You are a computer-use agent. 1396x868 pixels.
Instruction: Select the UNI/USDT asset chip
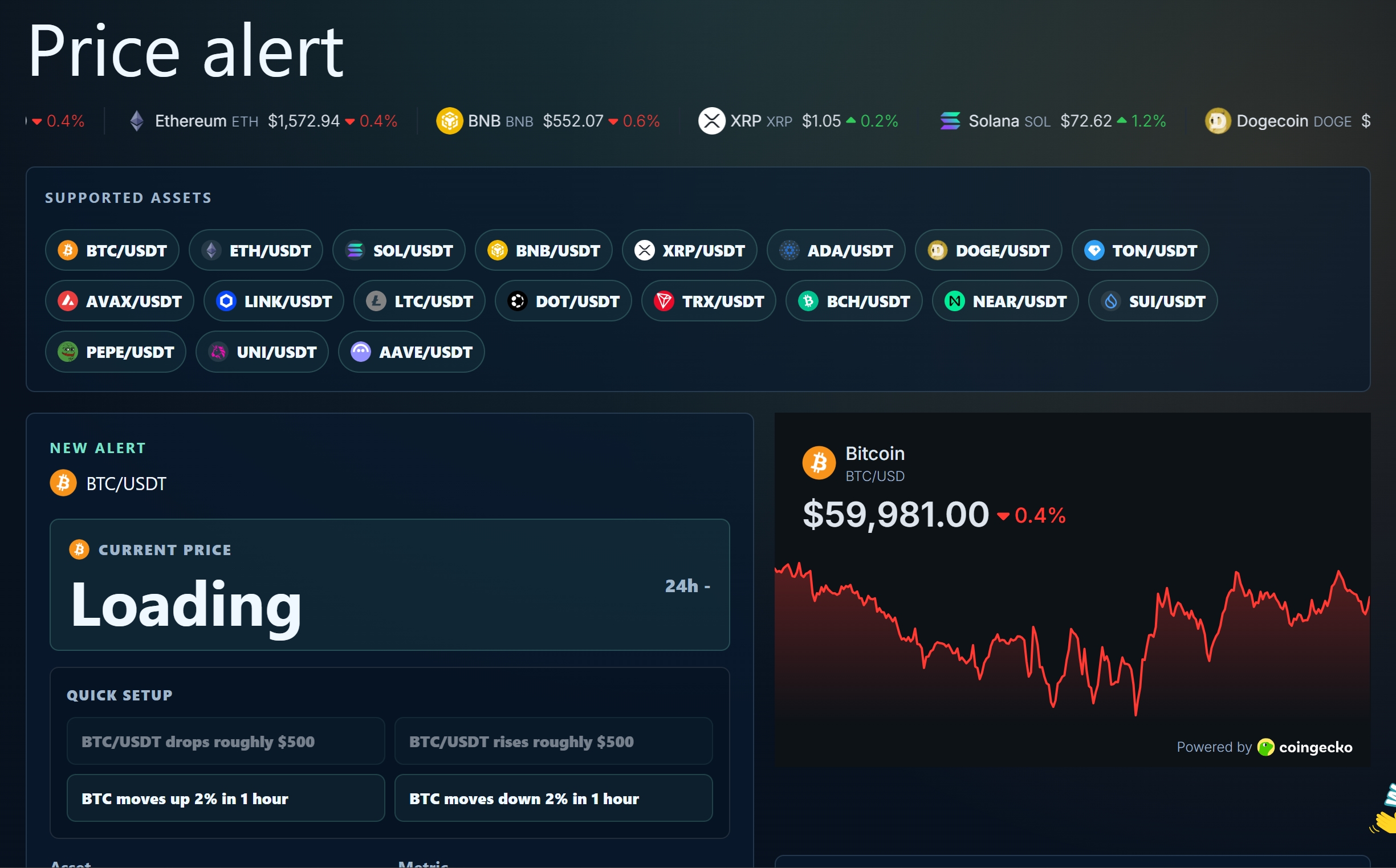[x=262, y=352]
